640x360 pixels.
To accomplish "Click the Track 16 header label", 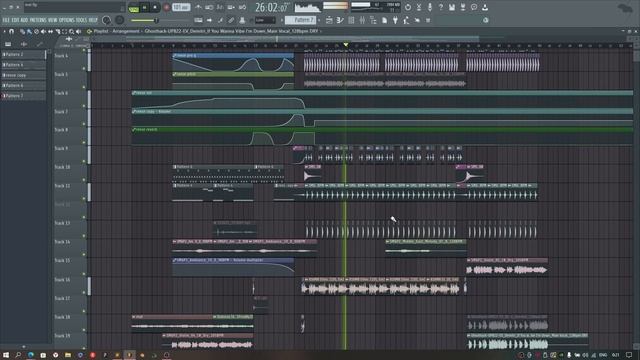I will (x=62, y=280).
